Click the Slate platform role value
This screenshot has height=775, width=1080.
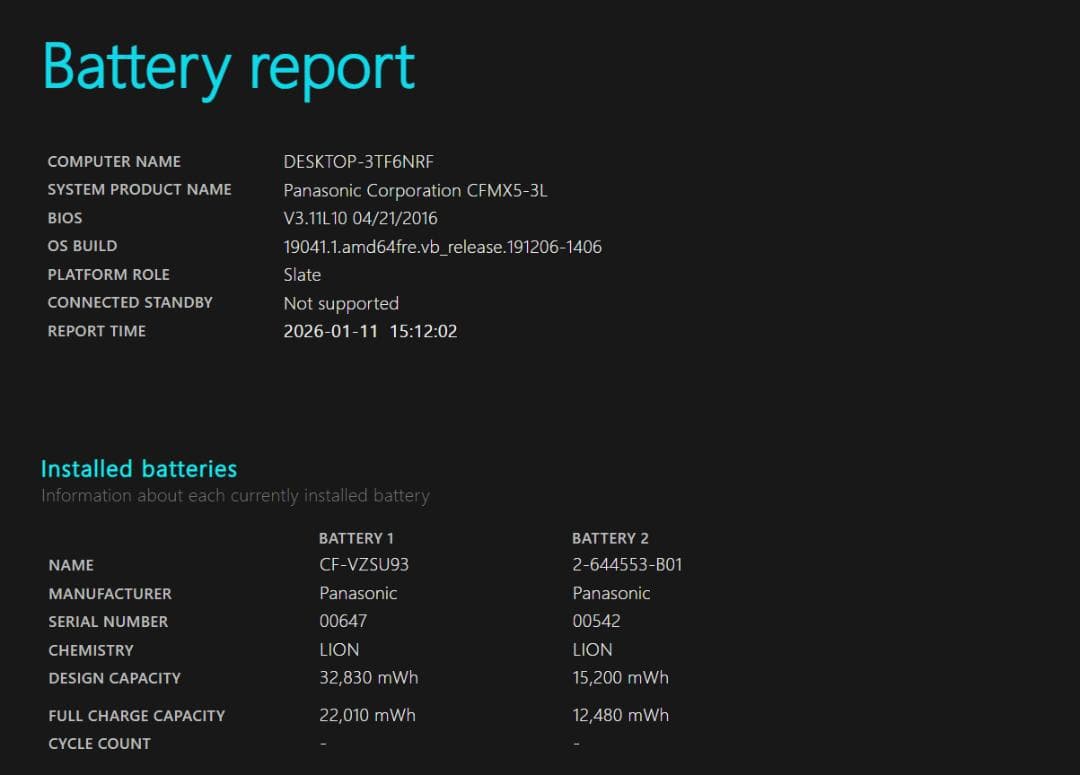click(302, 275)
